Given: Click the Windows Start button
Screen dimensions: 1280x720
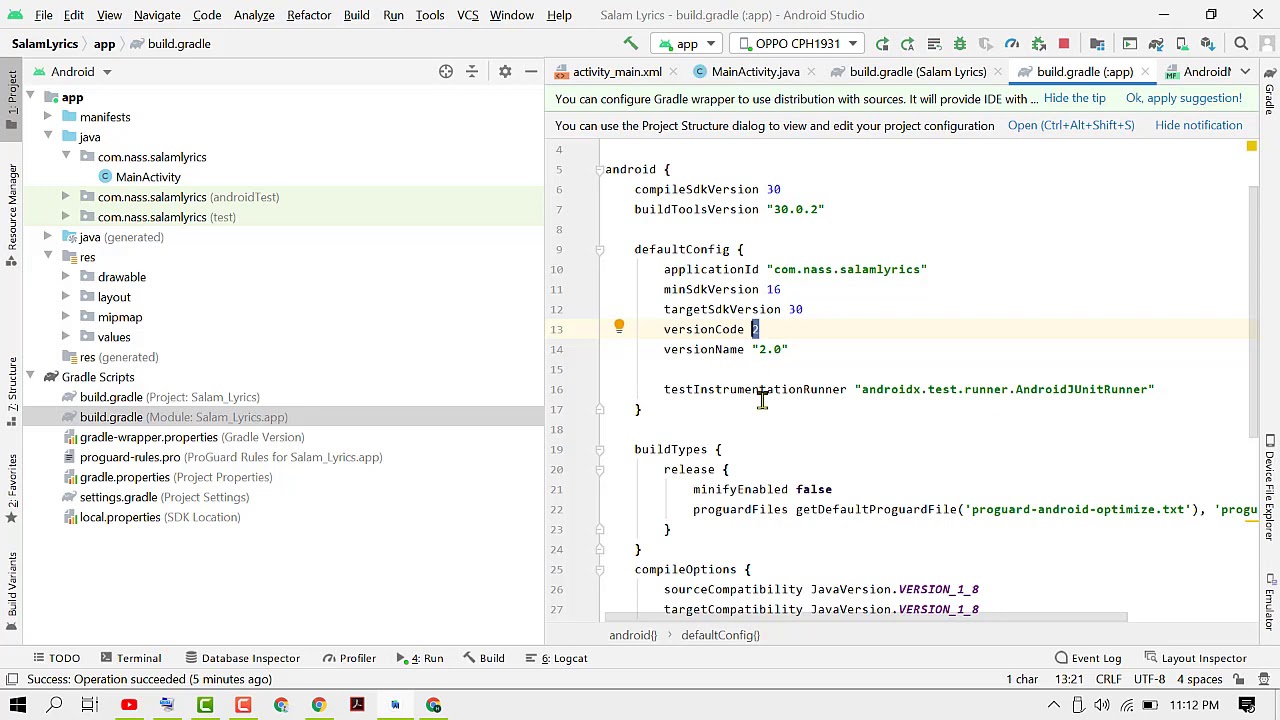Looking at the screenshot, I should [17, 705].
